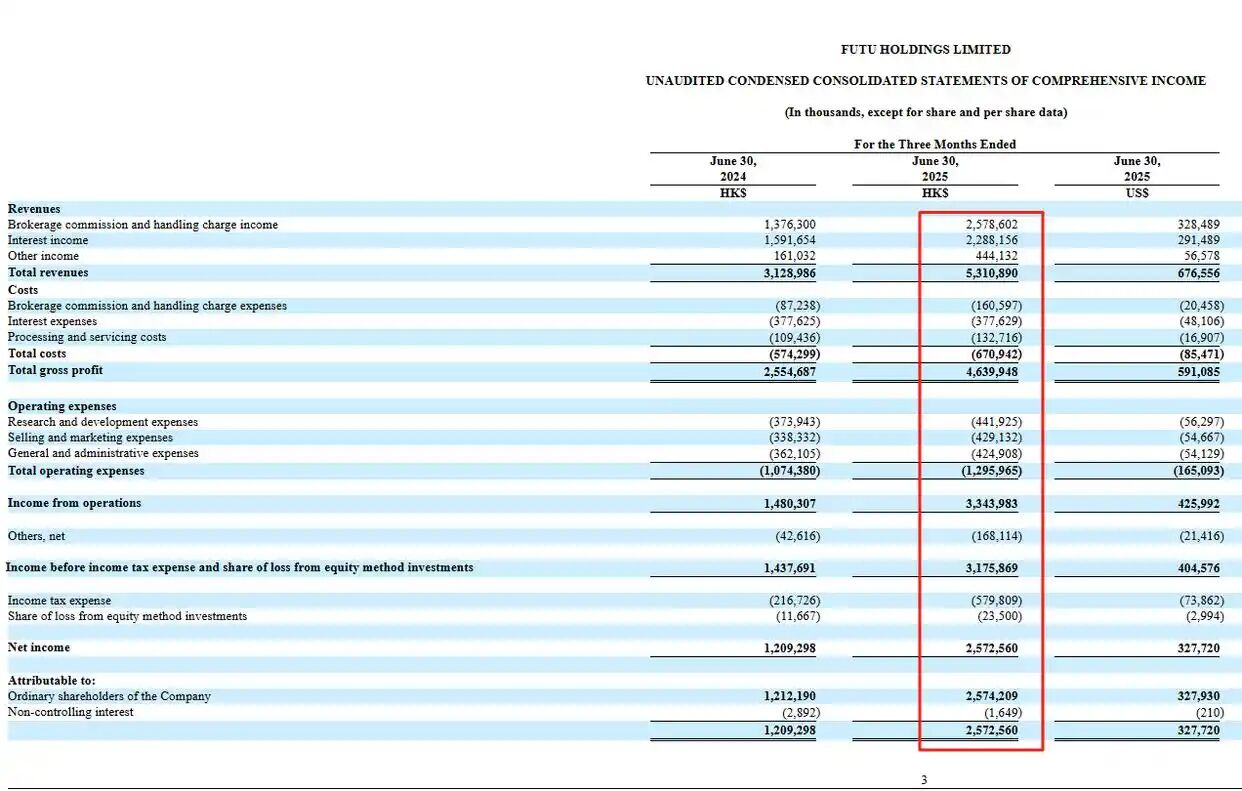The width and height of the screenshot is (1242, 791).
Task: Click the (1,295,965) total operating expenses value
Action: point(991,471)
